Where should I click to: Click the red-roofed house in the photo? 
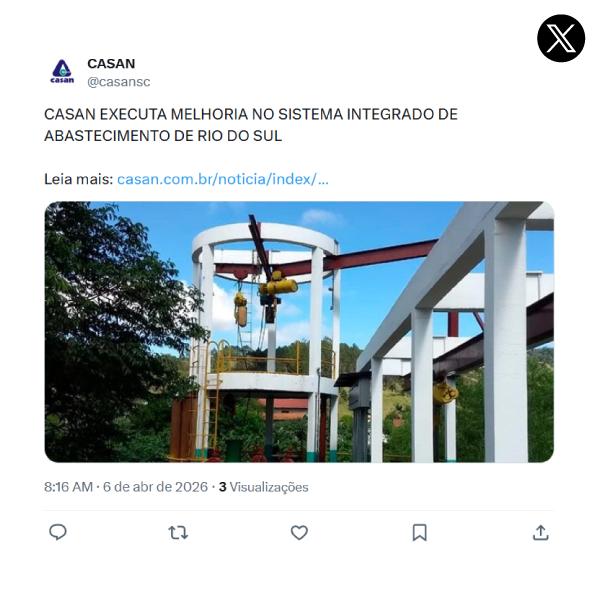point(285,409)
